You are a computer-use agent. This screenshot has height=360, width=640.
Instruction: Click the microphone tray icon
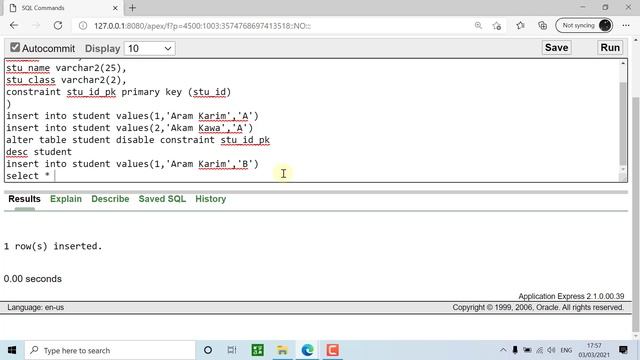tap(515, 350)
